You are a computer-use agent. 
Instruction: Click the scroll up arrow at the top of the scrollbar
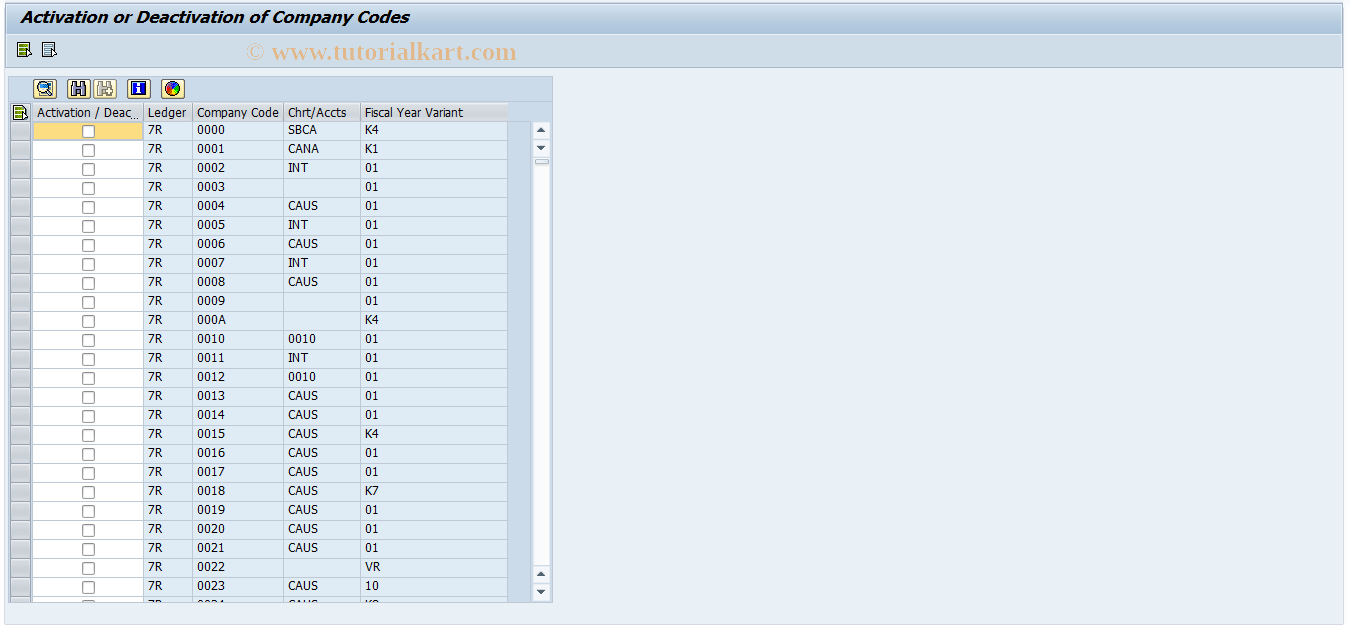click(541, 130)
